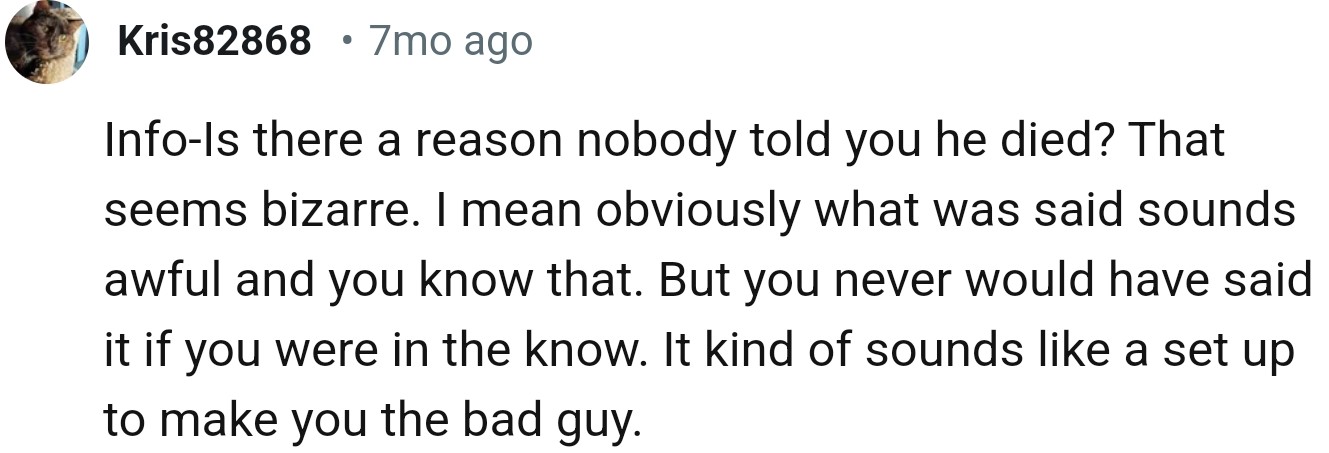Viewport: 1329px width, 453px height.
Task: Click the word "Info-Is" starting the comment
Action: click(170, 140)
